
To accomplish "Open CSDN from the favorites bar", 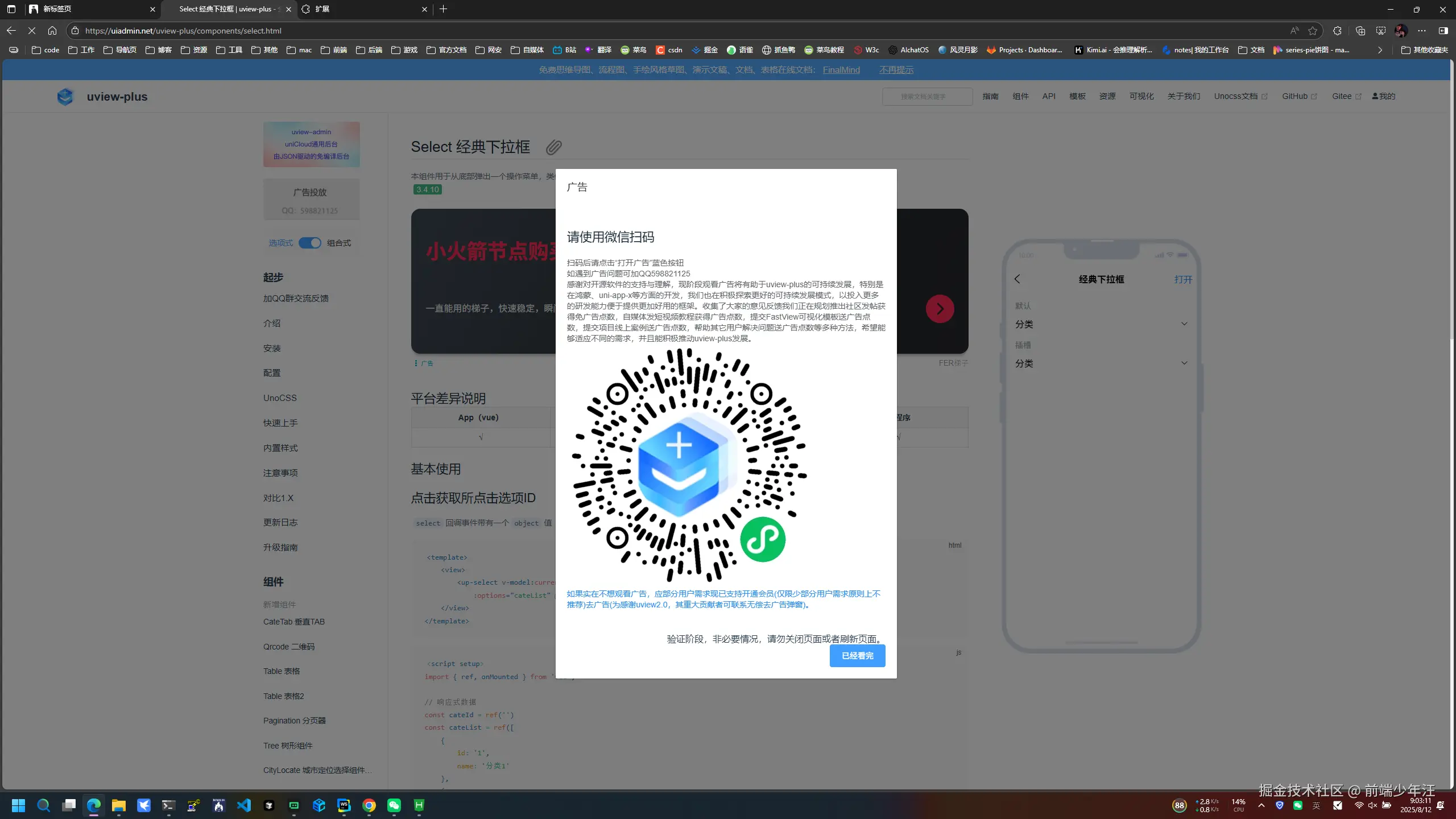I will (x=668, y=50).
